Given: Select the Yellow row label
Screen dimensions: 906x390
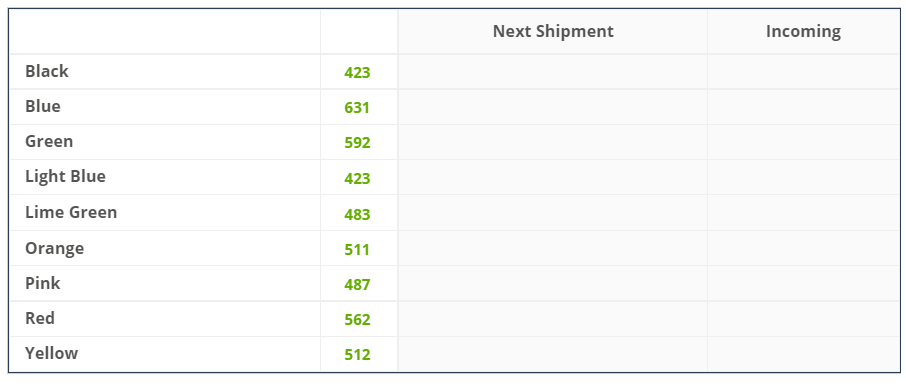Looking at the screenshot, I should (51, 354).
